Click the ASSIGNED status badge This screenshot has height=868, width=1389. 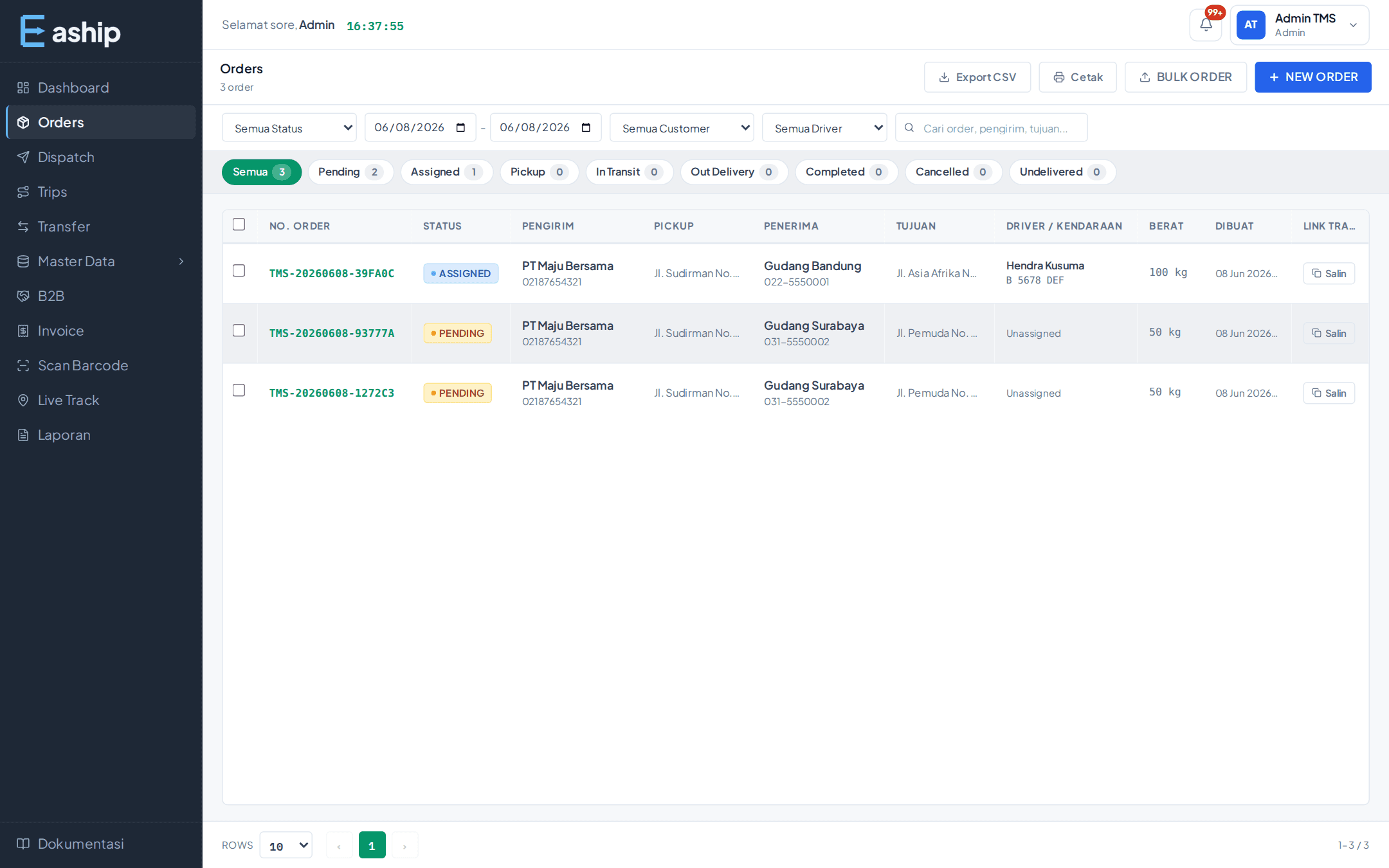(460, 273)
